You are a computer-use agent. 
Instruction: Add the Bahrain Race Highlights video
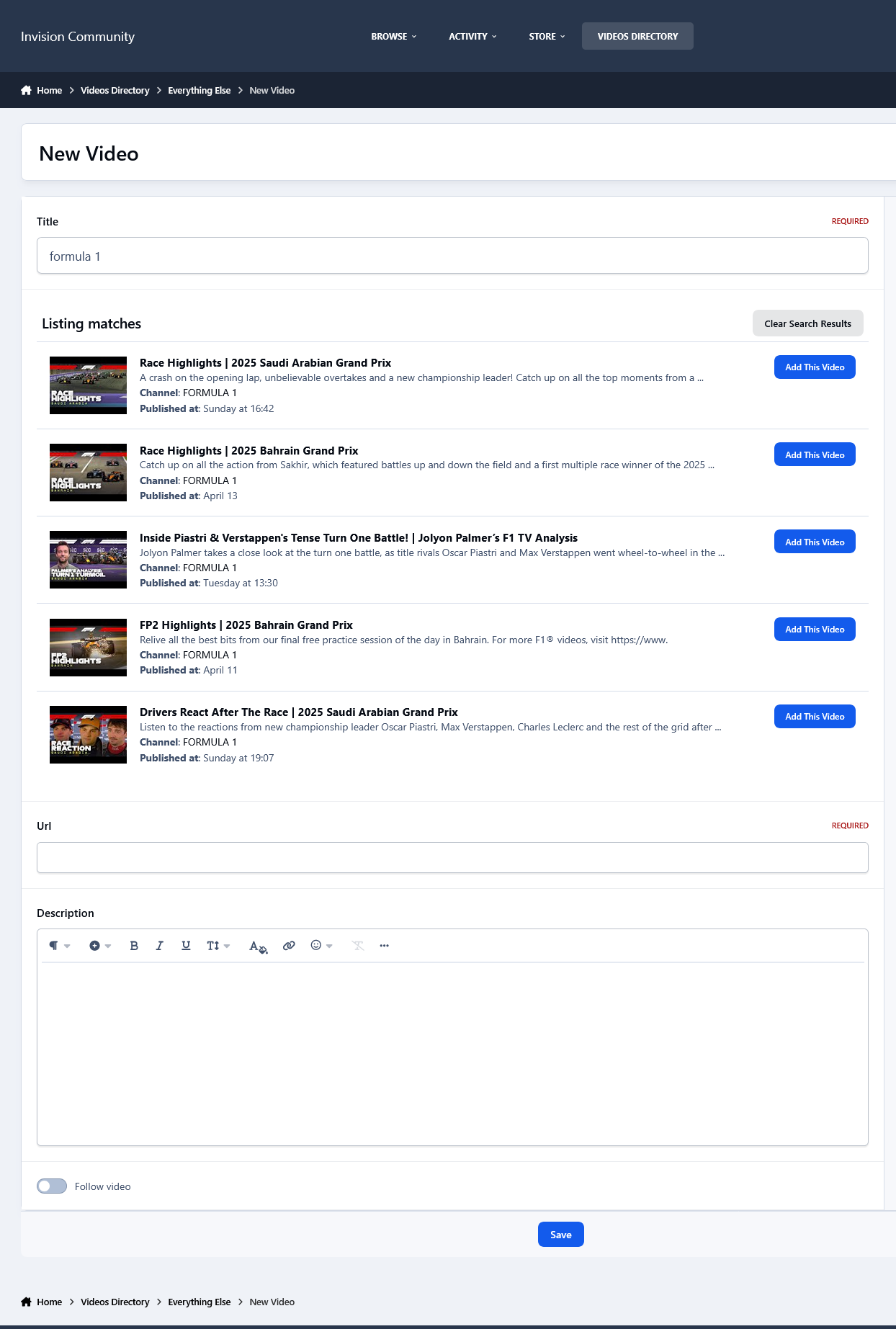coord(815,455)
